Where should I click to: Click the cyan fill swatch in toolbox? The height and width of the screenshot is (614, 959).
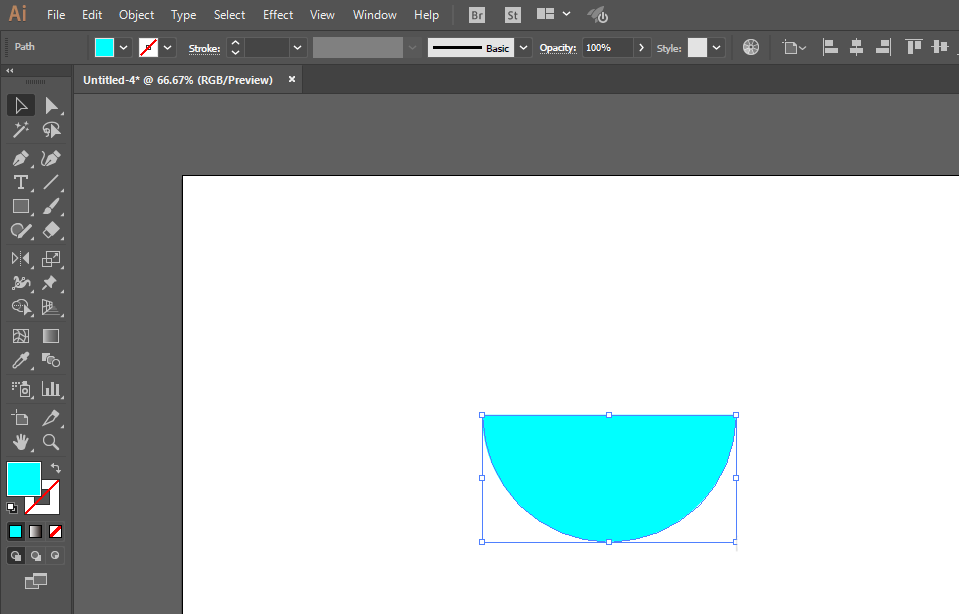tap(24, 479)
